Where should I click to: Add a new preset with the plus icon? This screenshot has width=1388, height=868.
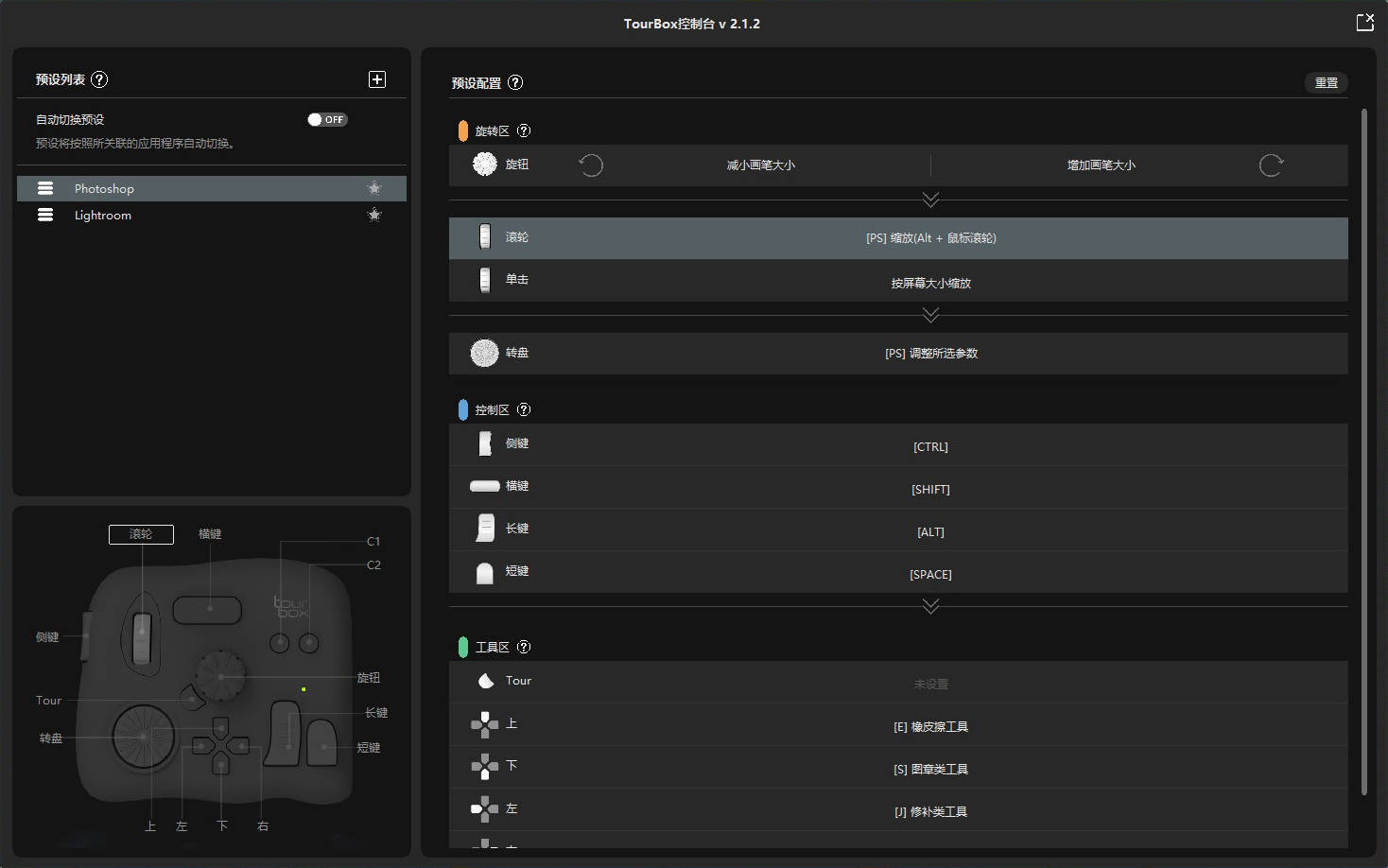click(x=377, y=79)
